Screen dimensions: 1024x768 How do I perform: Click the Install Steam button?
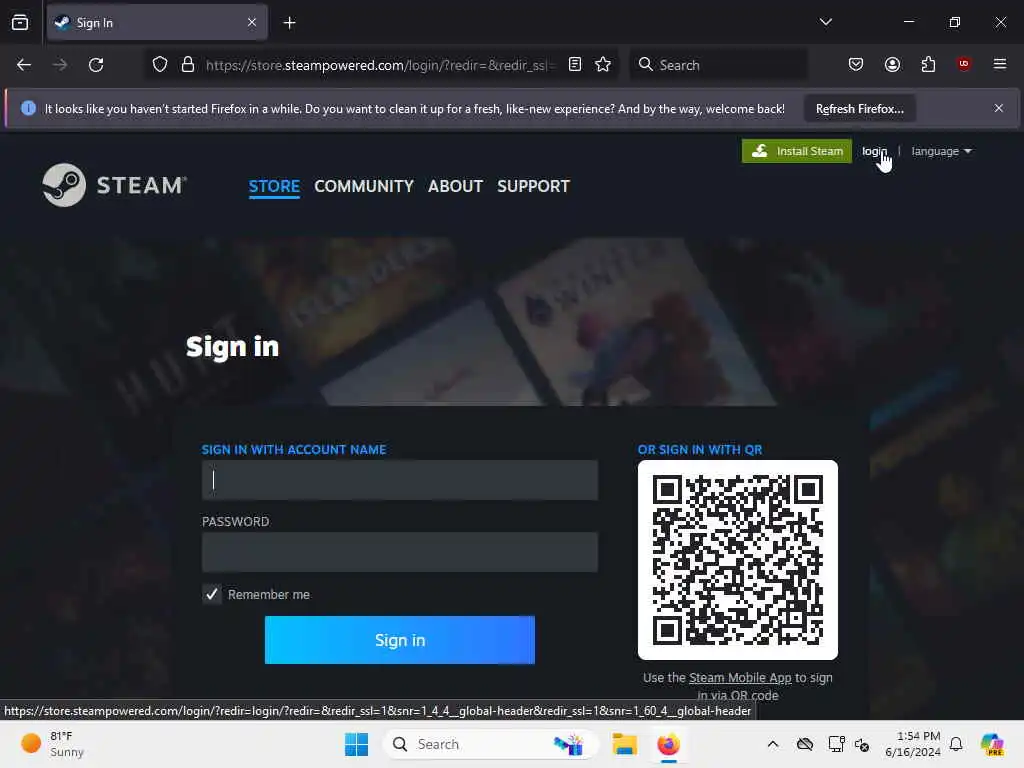pyautogui.click(x=797, y=151)
